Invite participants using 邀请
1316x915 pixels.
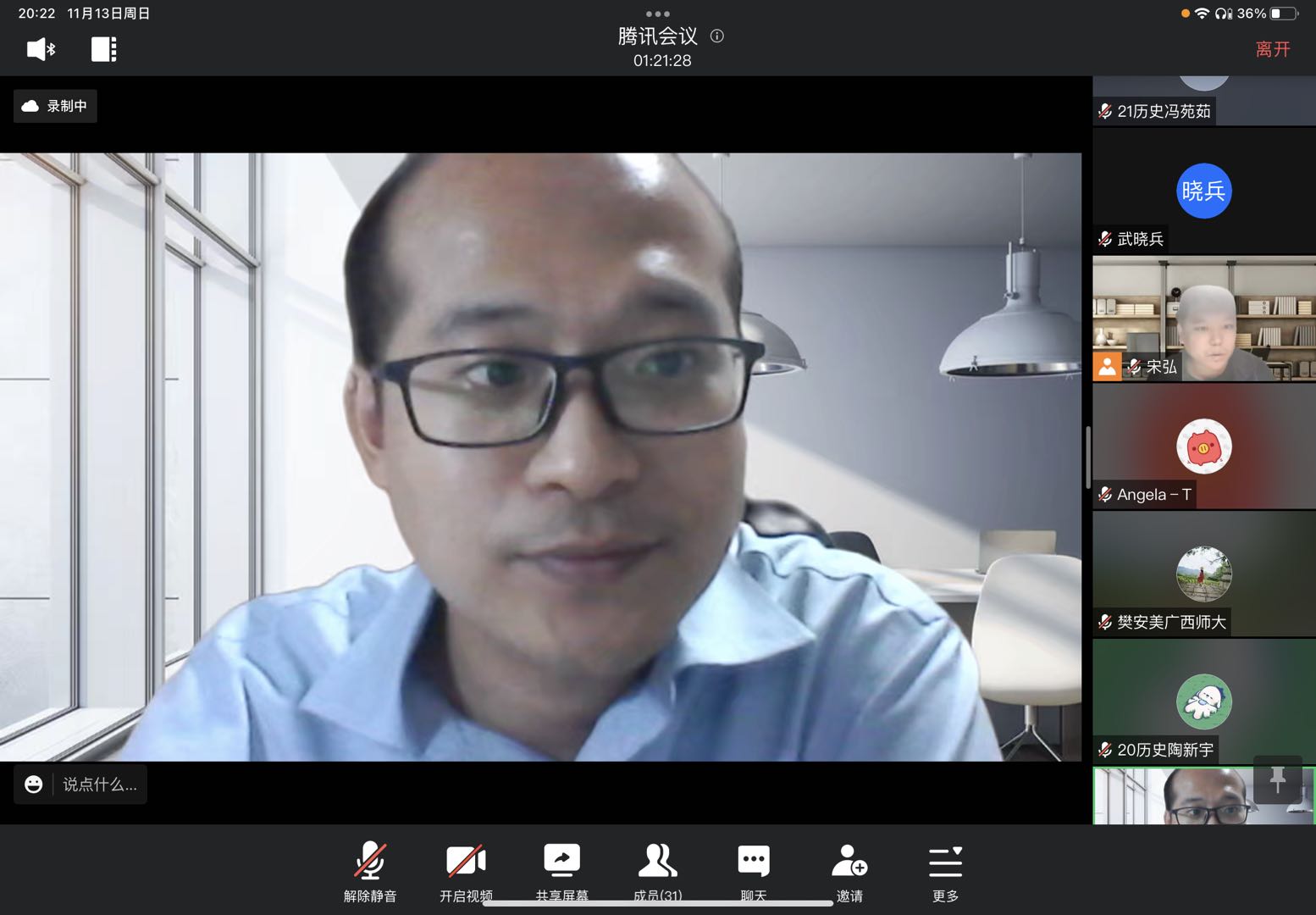click(x=849, y=871)
